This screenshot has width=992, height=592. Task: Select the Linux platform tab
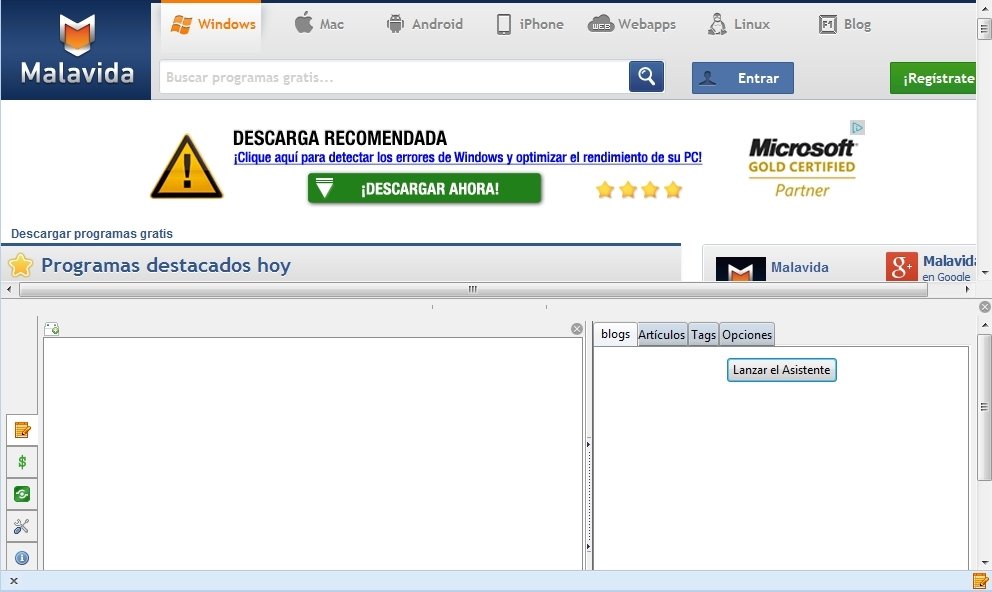click(x=738, y=24)
